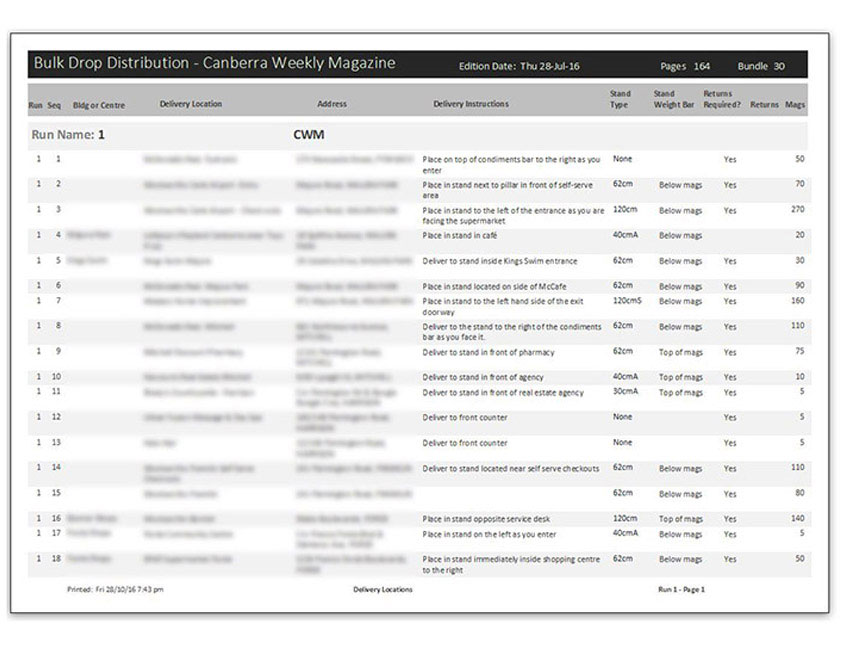Select 'Place in stand on the left as you enter'

point(490,534)
